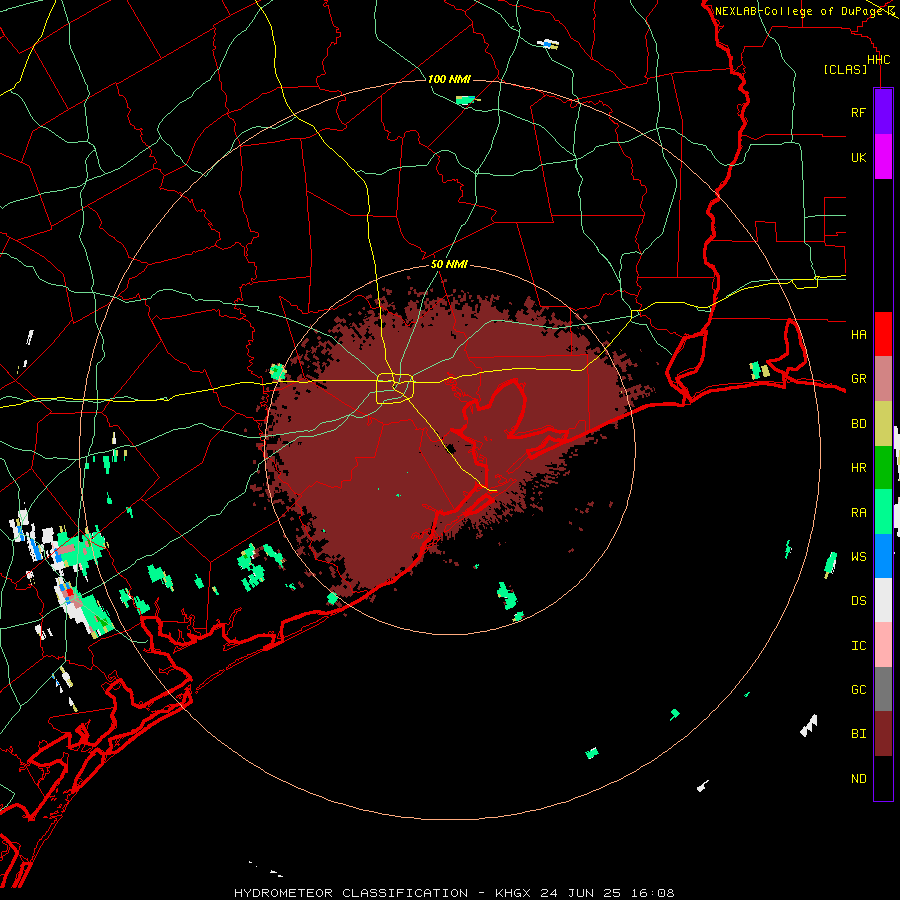Click the BD yellow legend swatch

(x=883, y=424)
